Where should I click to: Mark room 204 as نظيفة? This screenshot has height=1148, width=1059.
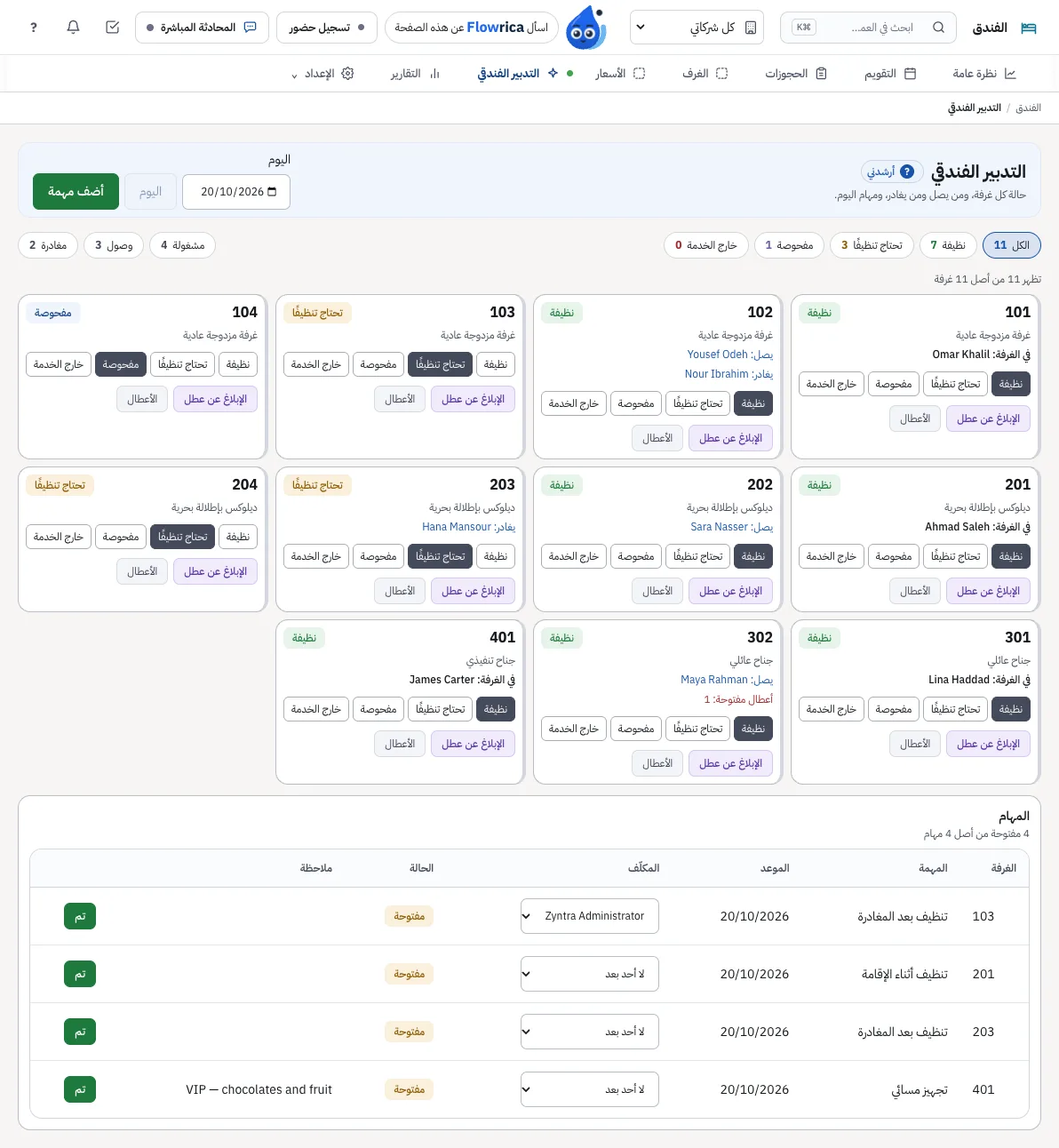238,537
